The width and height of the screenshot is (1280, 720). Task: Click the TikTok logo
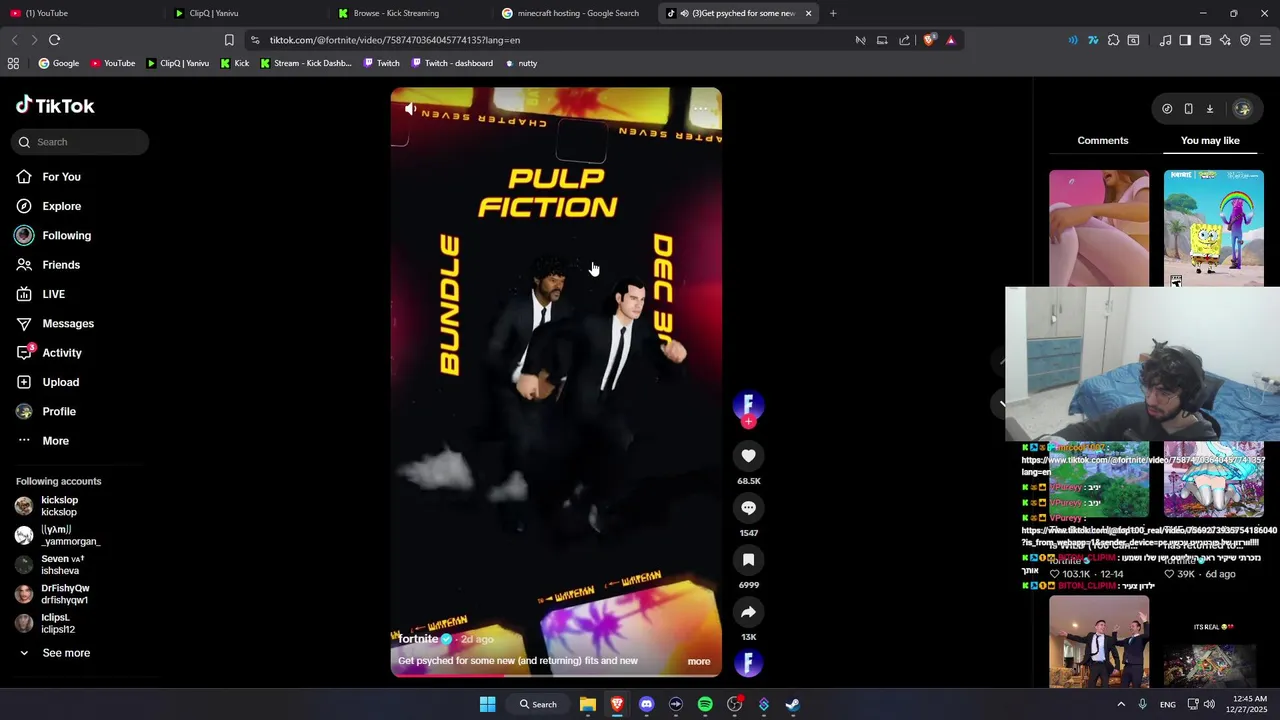pyautogui.click(x=55, y=105)
